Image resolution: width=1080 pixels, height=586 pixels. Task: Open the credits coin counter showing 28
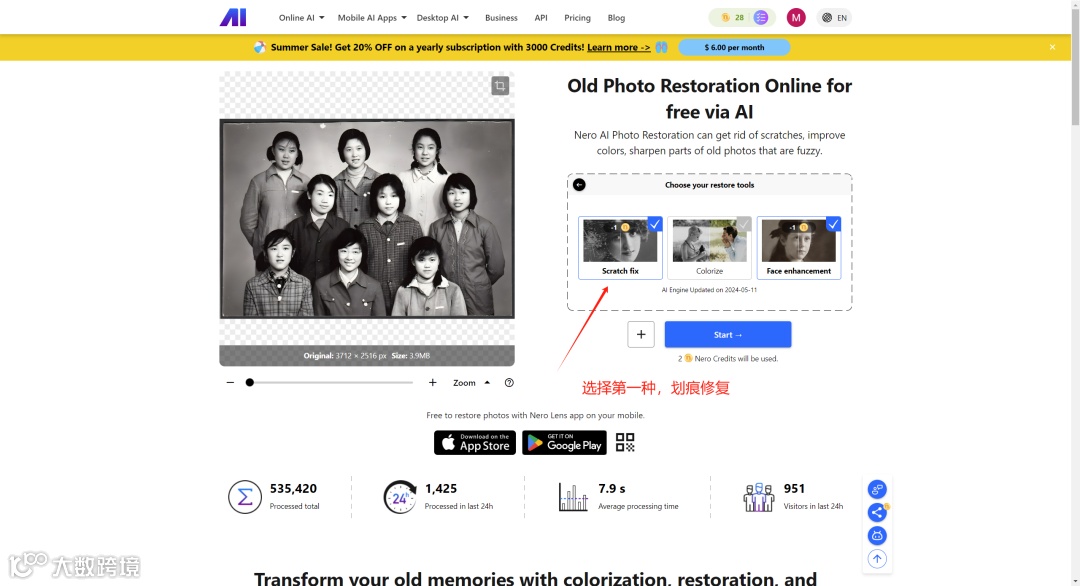[732, 17]
